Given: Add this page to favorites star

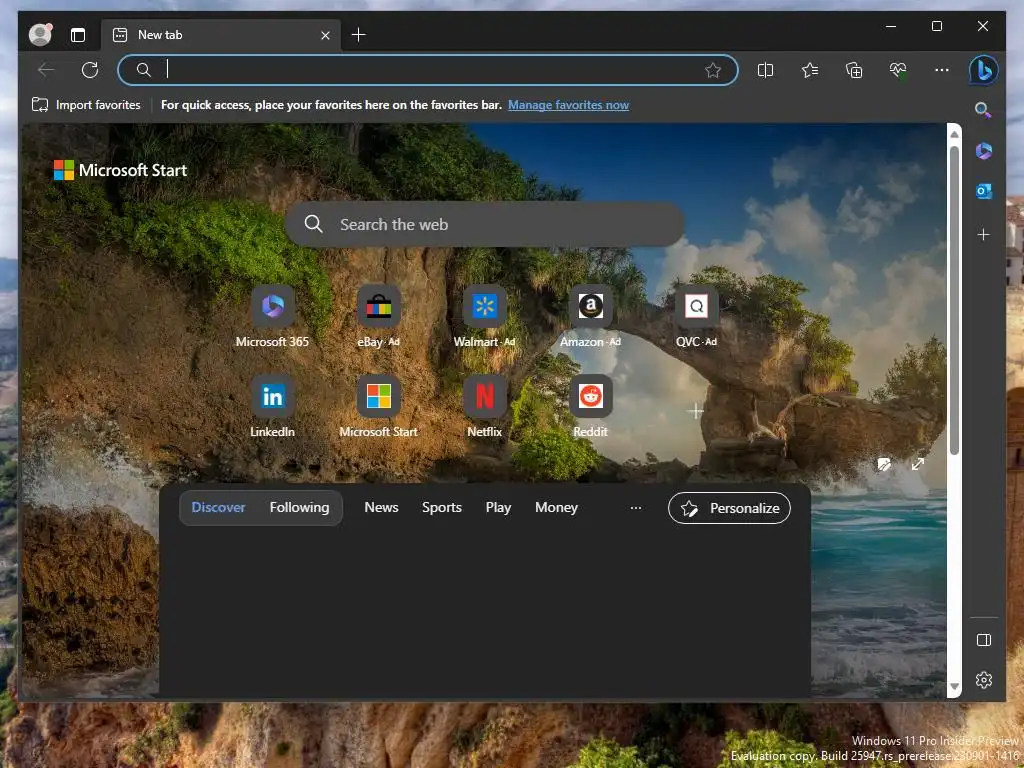Looking at the screenshot, I should (712, 70).
